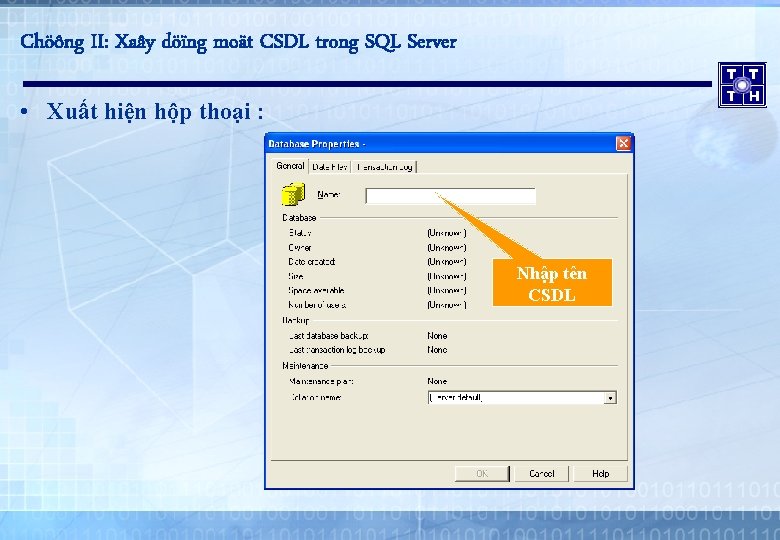Click the Collation name dropdown arrow
The width and height of the screenshot is (780, 540).
(610, 398)
